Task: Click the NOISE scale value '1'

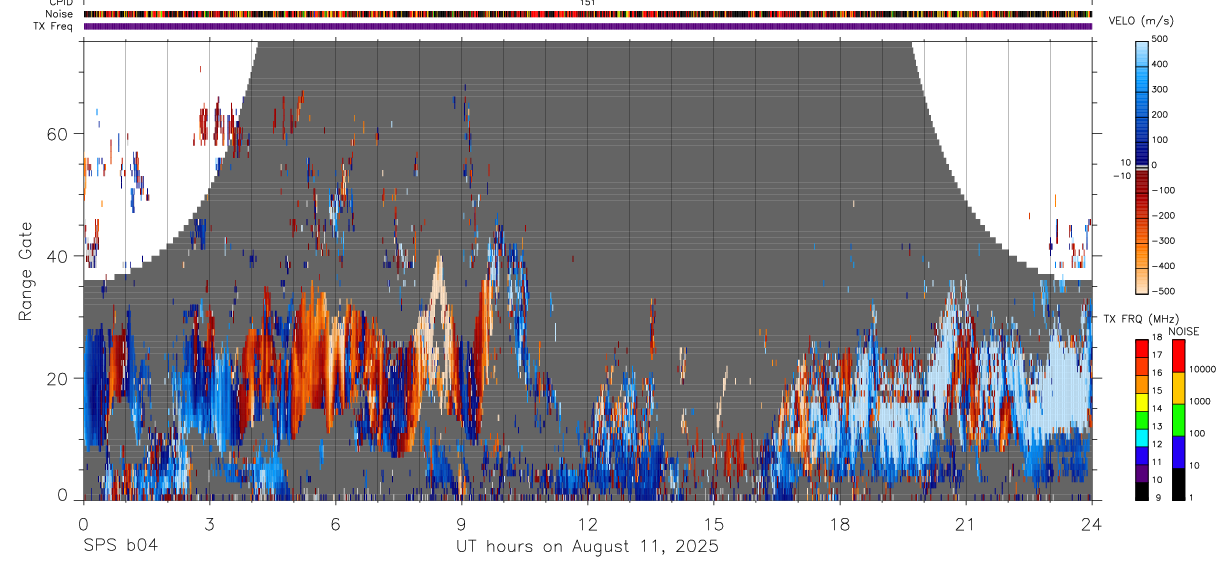Action: click(x=1192, y=497)
